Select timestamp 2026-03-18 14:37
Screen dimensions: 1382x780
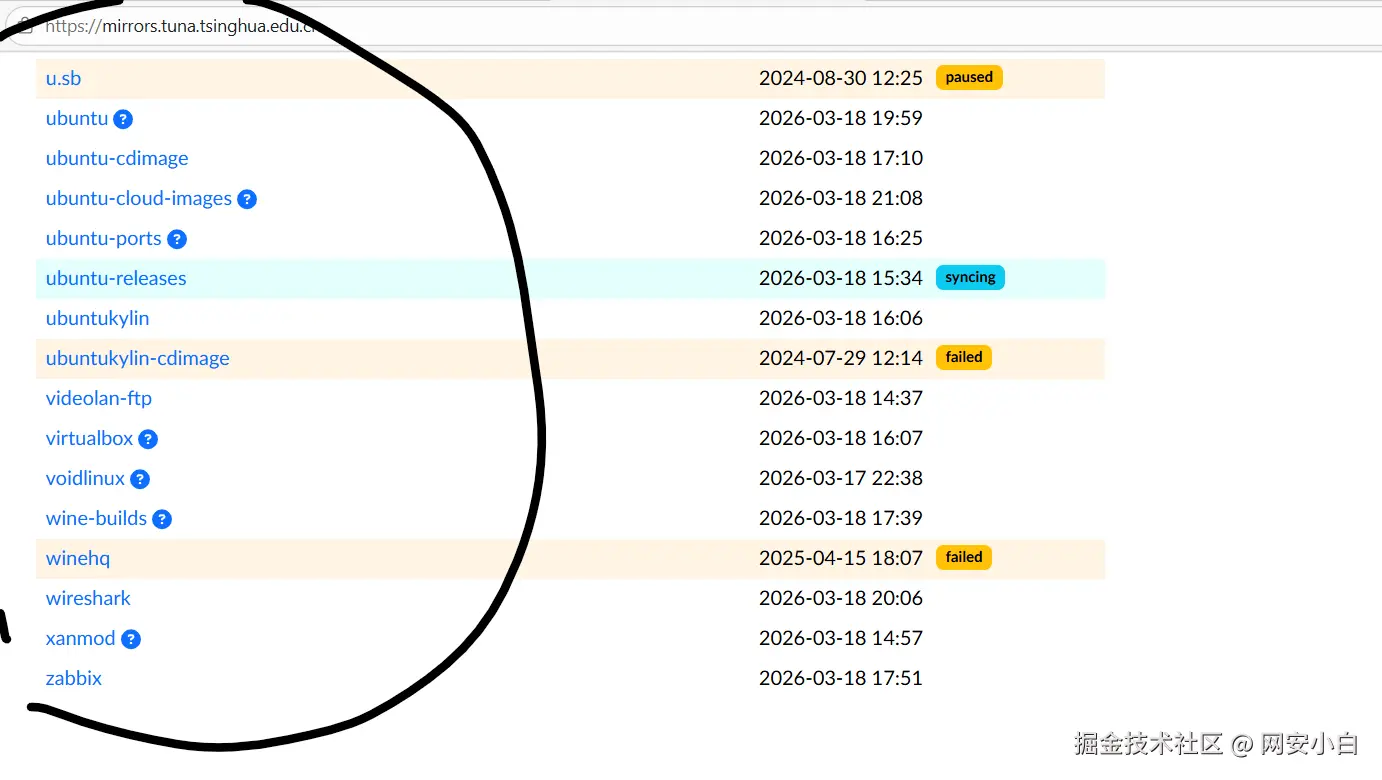pos(841,398)
